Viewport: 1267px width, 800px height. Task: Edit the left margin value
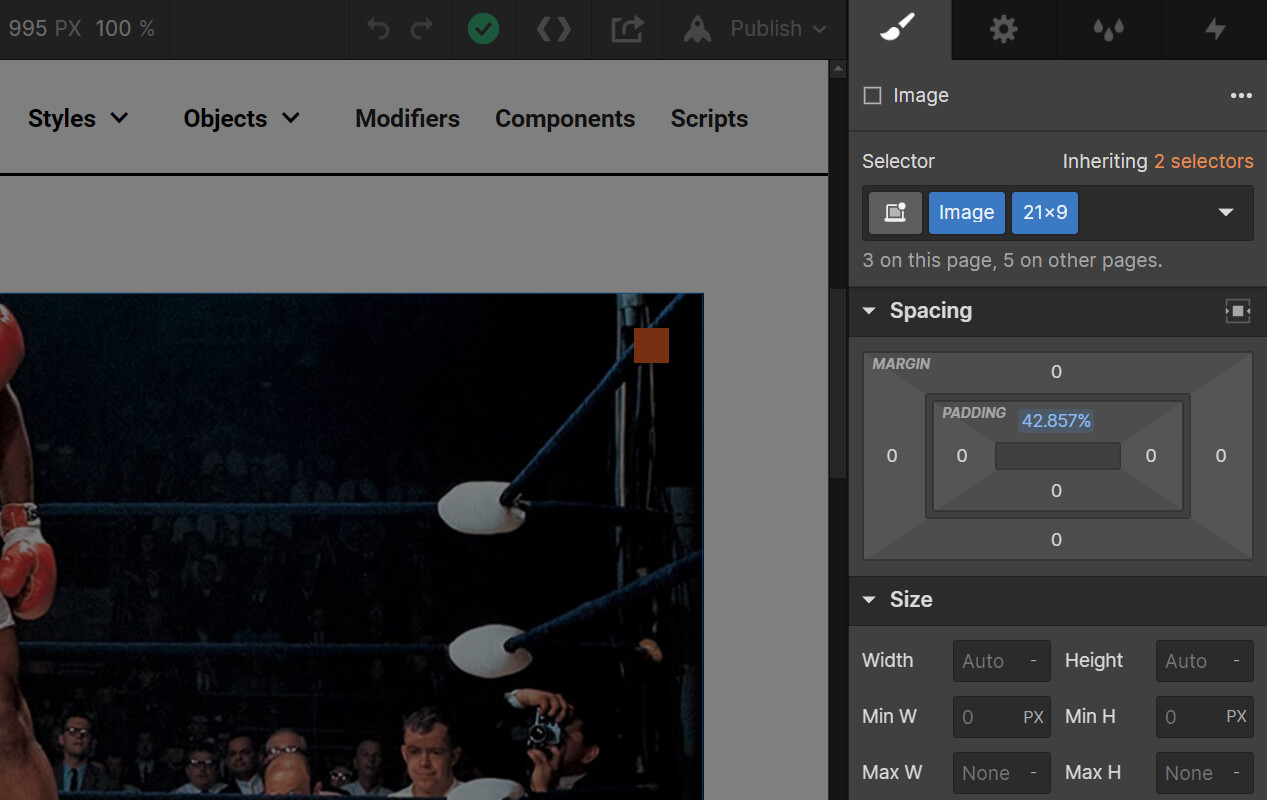click(x=892, y=456)
